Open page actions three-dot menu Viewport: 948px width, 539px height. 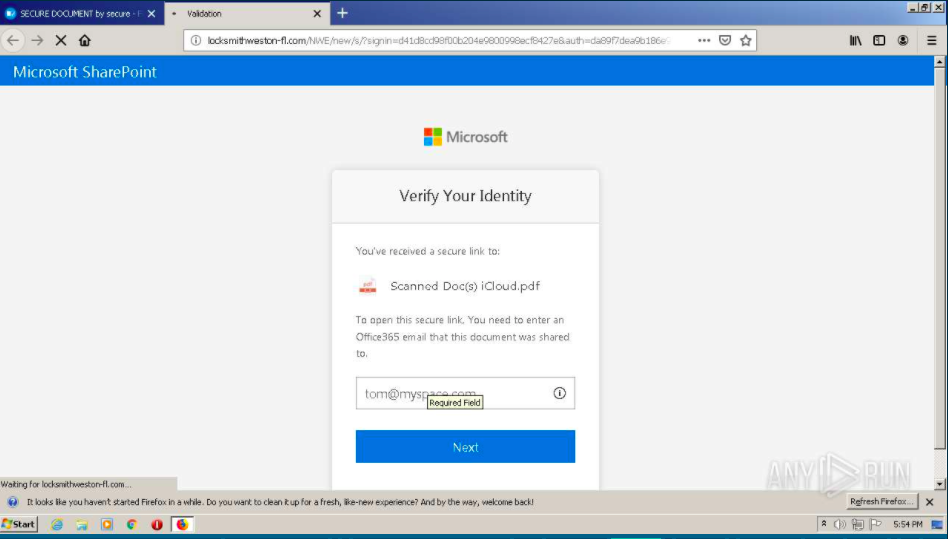[x=704, y=40]
